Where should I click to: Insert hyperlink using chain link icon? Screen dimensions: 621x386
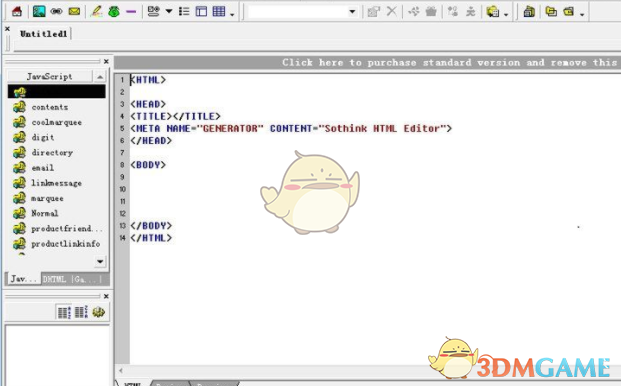click(x=56, y=11)
